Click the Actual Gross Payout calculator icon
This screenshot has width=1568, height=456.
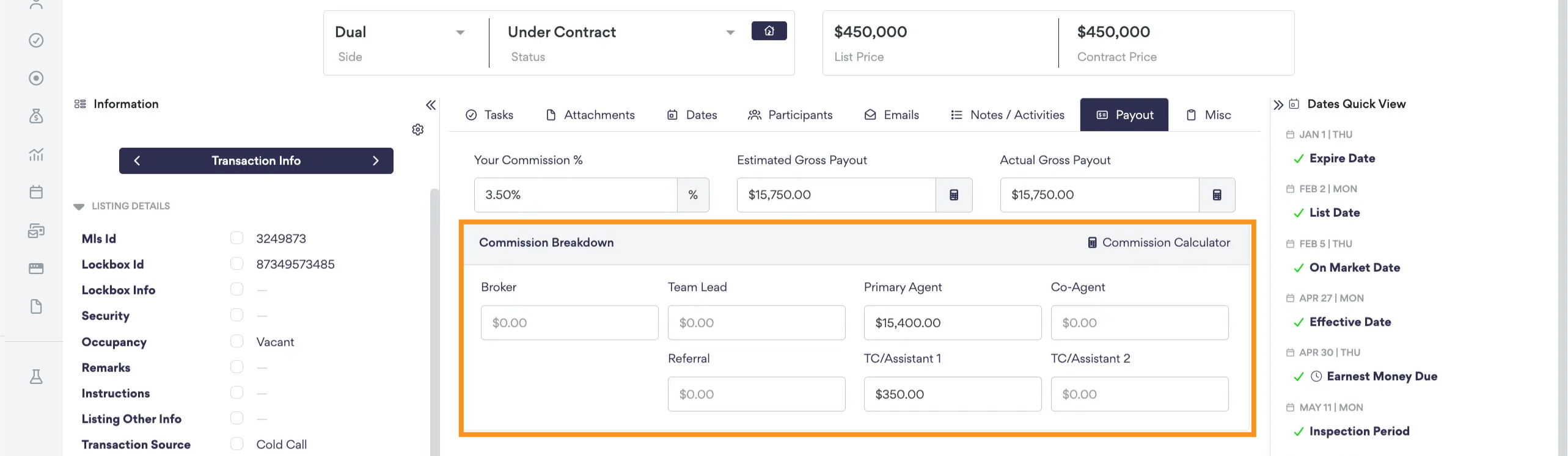tap(1217, 195)
